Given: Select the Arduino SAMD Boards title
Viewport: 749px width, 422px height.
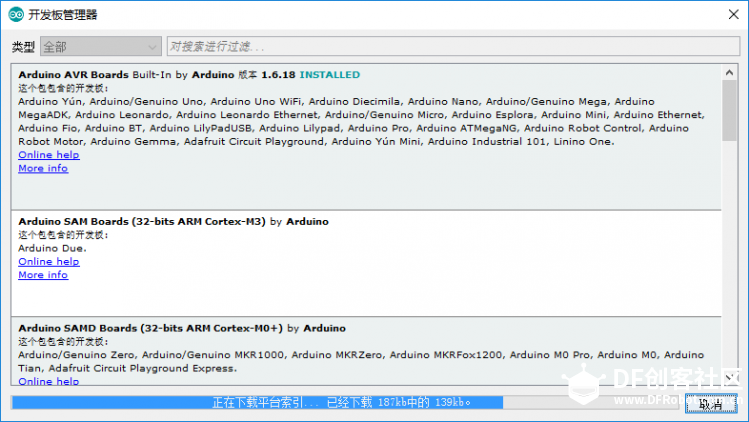Looking at the screenshot, I should [x=150, y=328].
